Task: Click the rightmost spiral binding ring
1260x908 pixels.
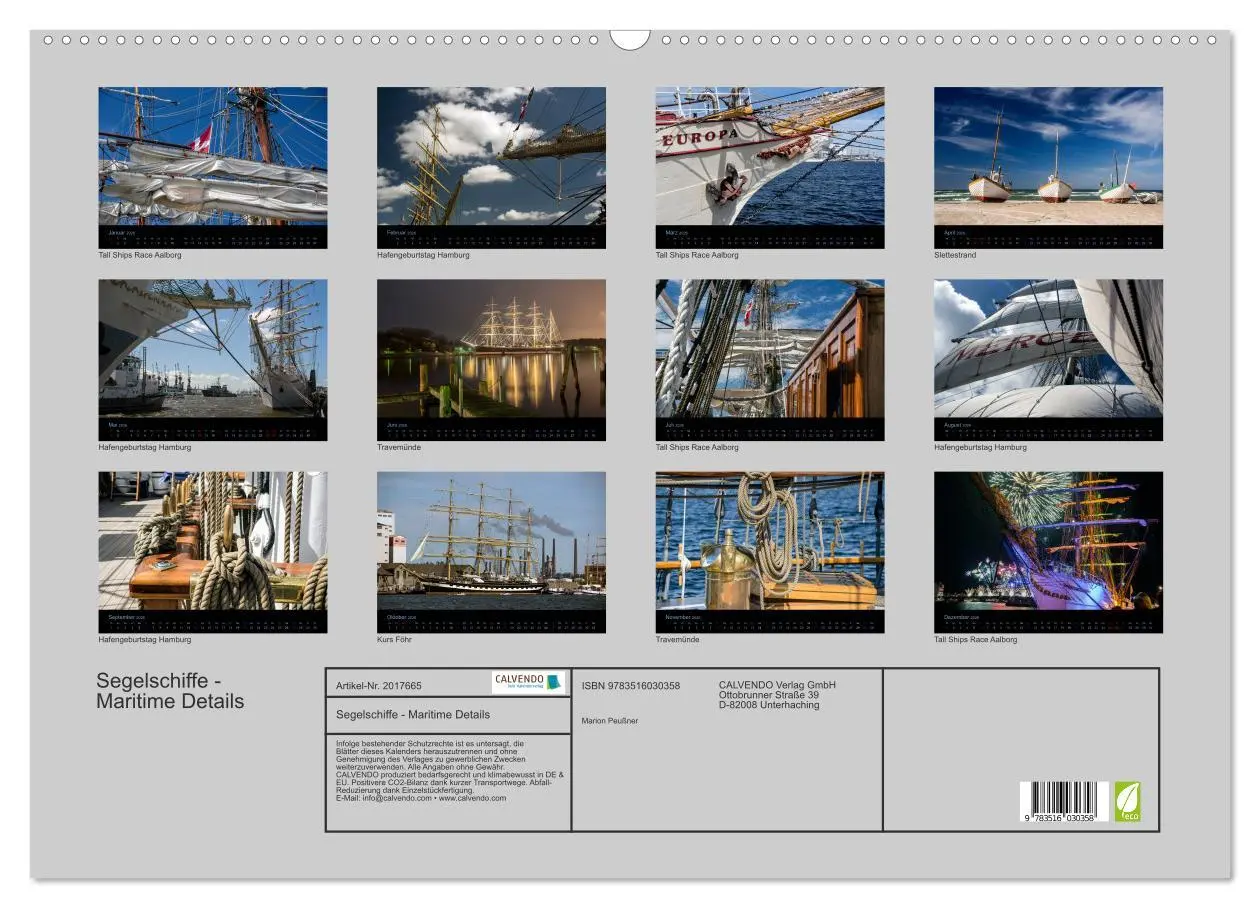Action: click(1210, 38)
